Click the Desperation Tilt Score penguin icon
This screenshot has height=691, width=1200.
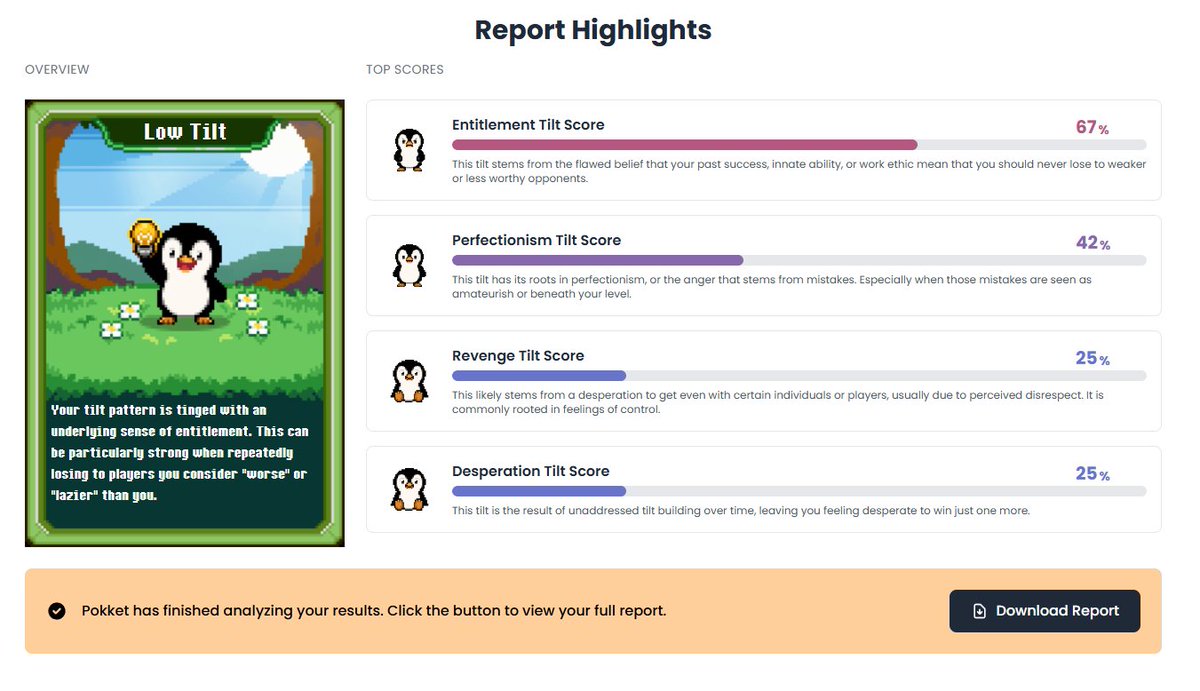pyautogui.click(x=409, y=489)
